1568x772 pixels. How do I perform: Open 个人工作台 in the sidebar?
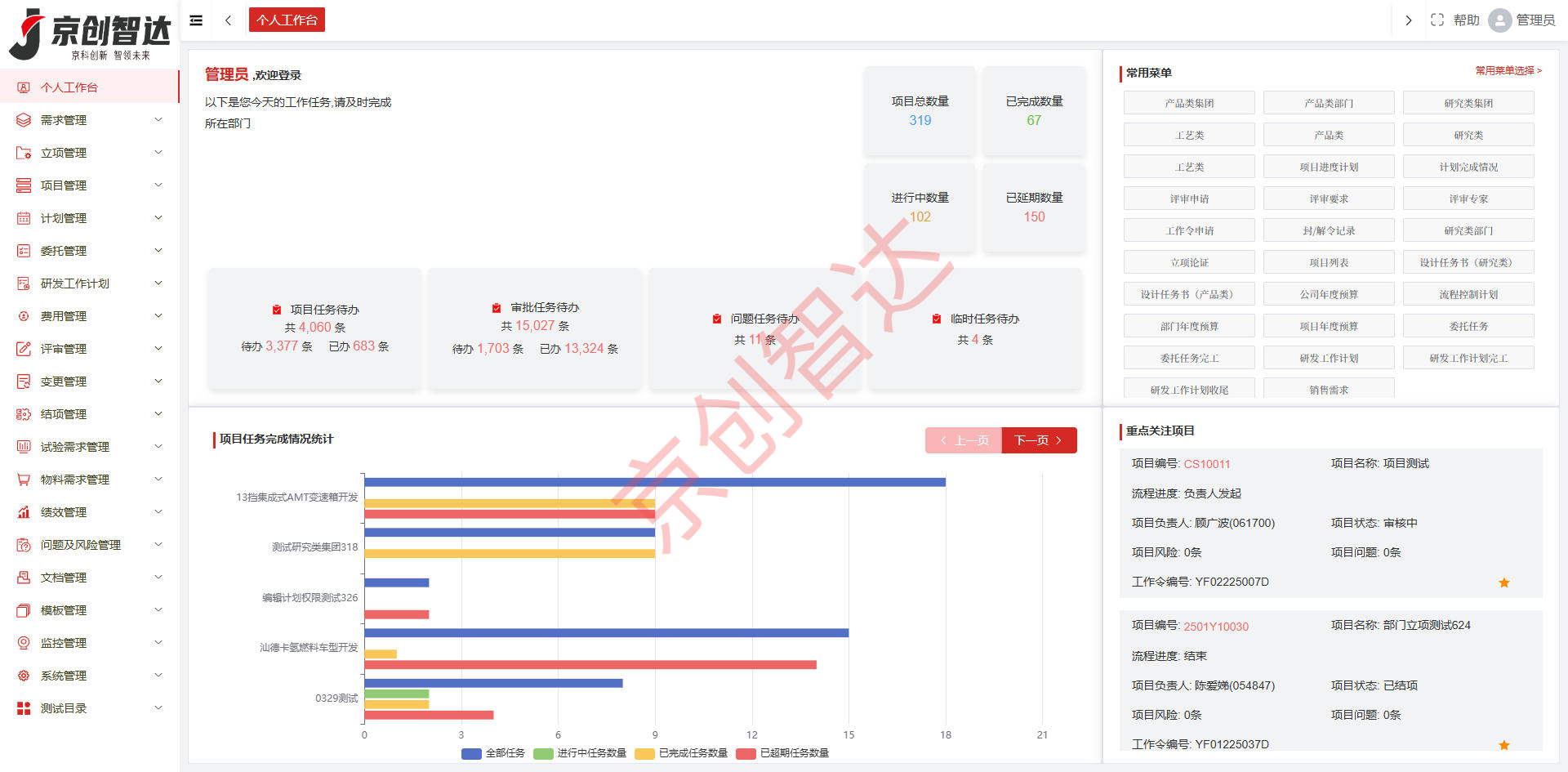[69, 87]
